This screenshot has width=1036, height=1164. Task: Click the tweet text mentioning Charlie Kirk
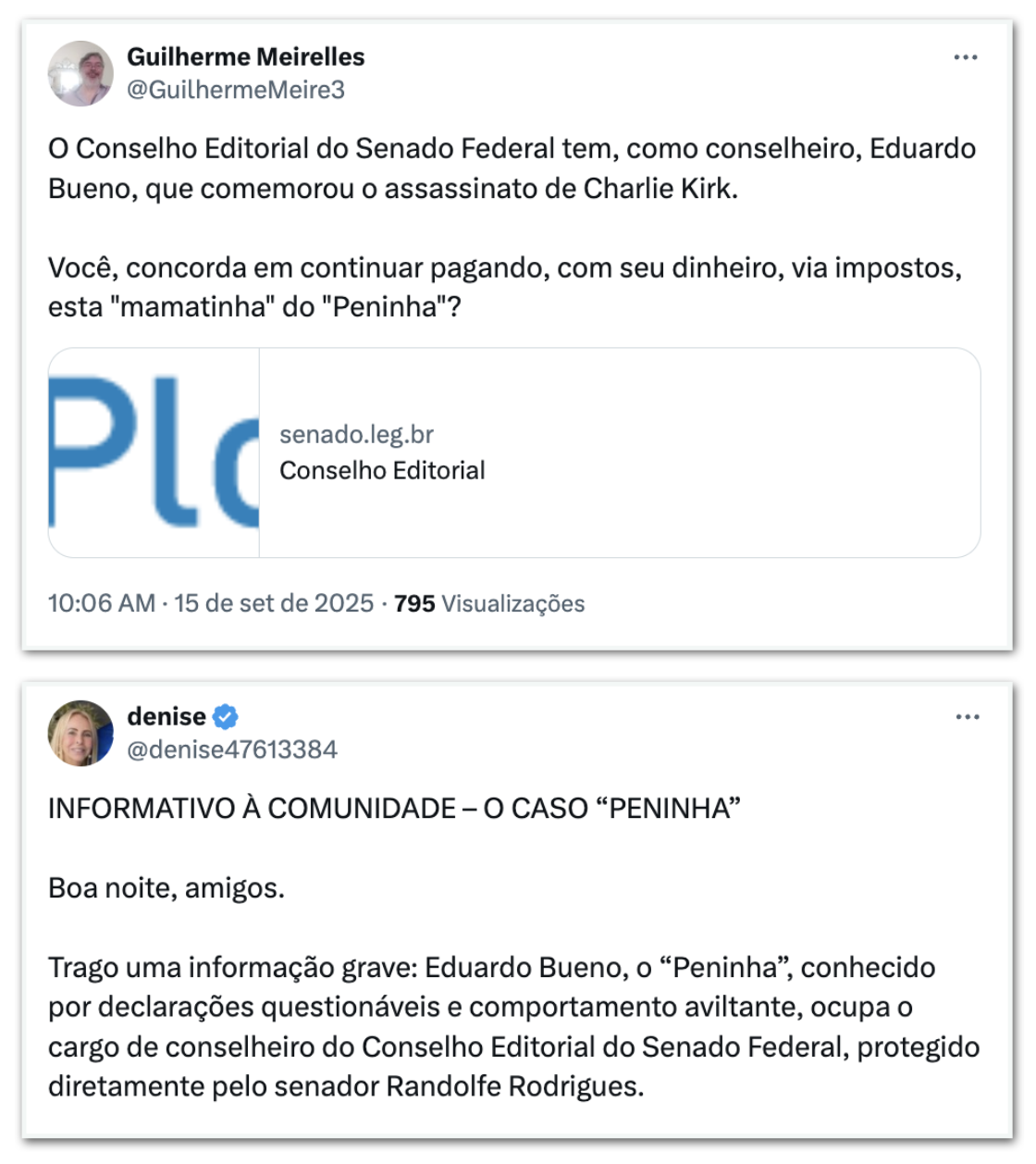coord(512,168)
